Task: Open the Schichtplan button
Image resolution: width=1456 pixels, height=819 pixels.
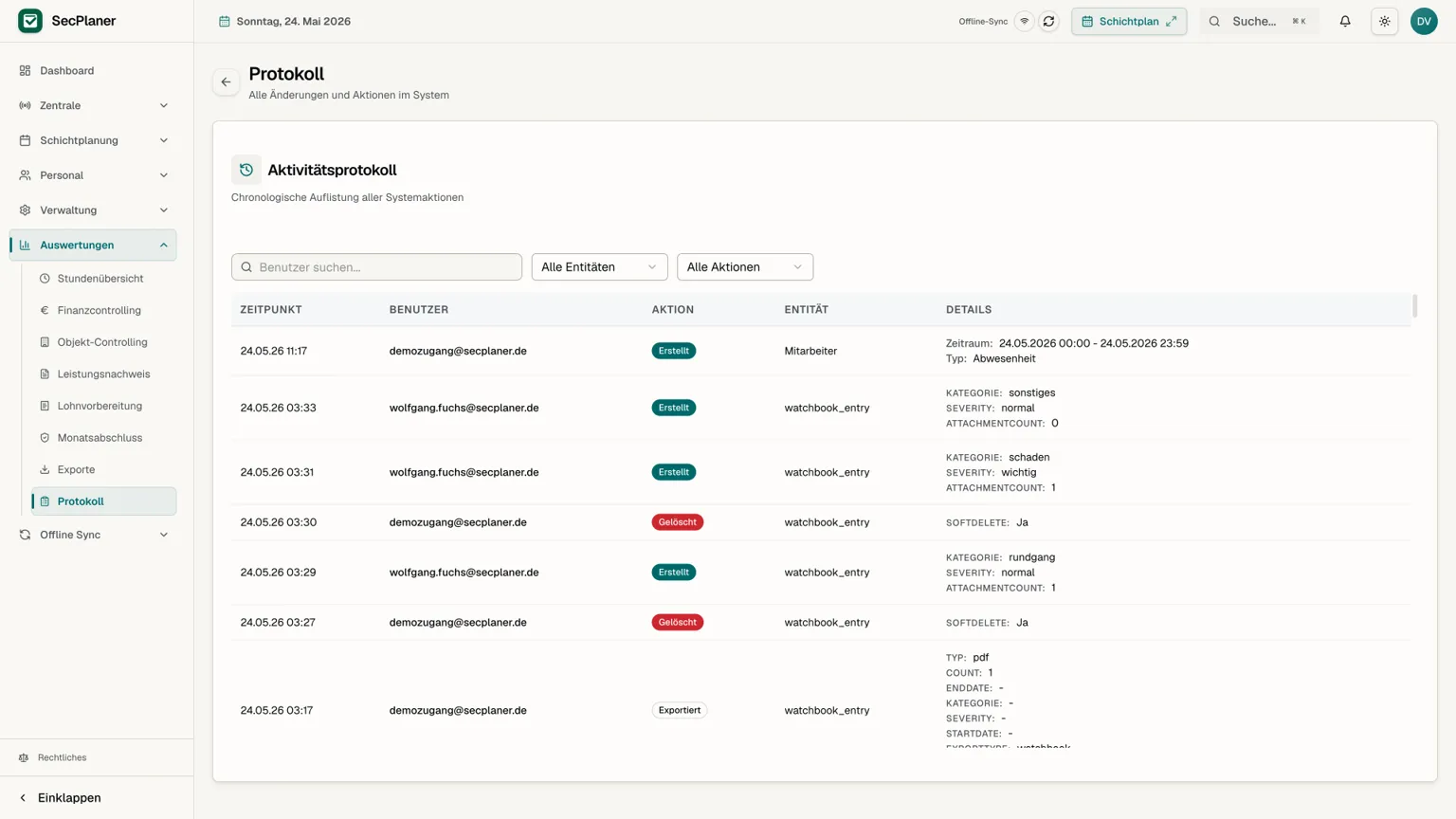Action: (1129, 21)
